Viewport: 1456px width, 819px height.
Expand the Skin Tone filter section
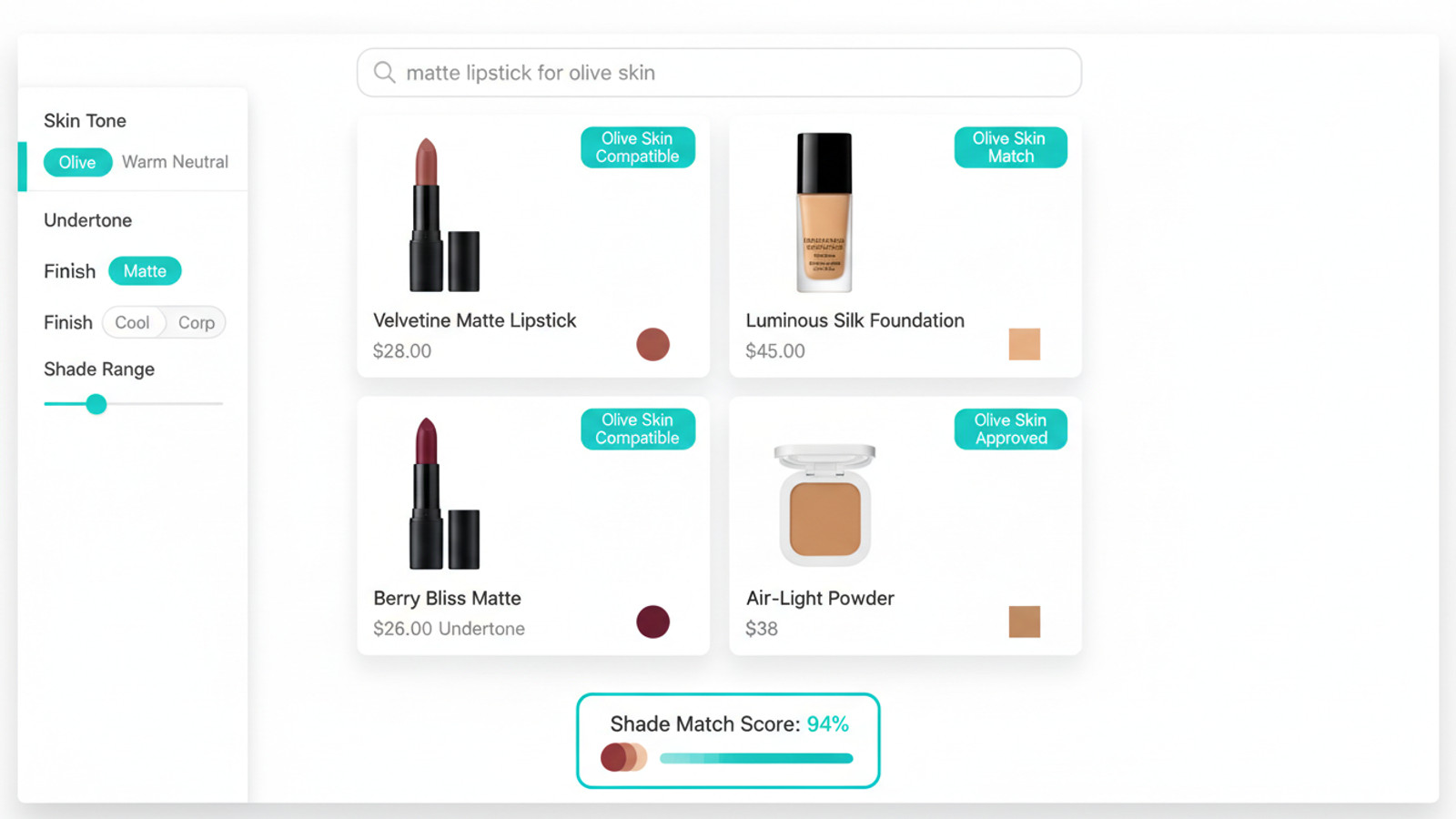click(85, 121)
